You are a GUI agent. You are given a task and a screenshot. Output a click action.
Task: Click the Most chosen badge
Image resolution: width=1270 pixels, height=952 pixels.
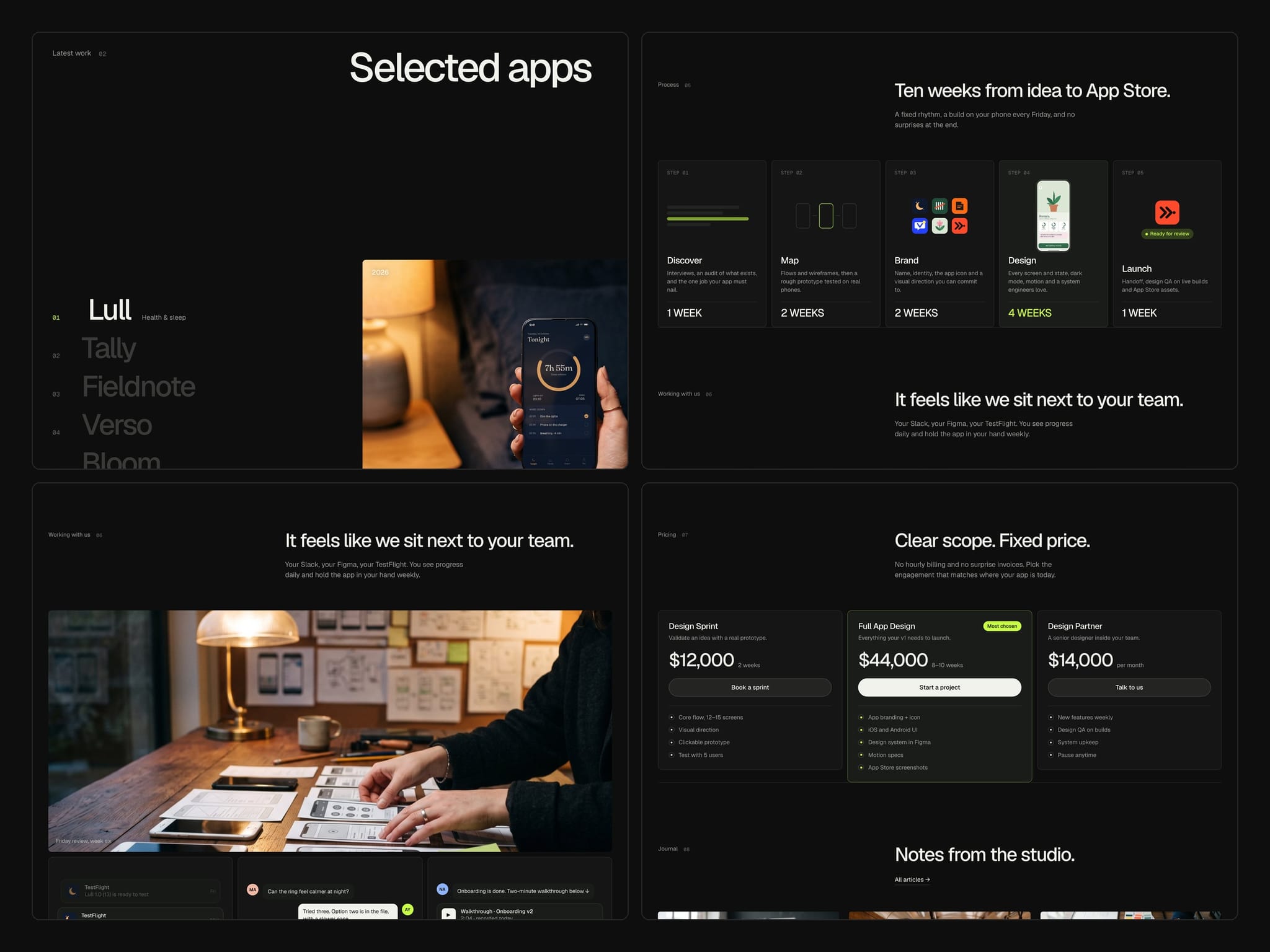[1002, 626]
